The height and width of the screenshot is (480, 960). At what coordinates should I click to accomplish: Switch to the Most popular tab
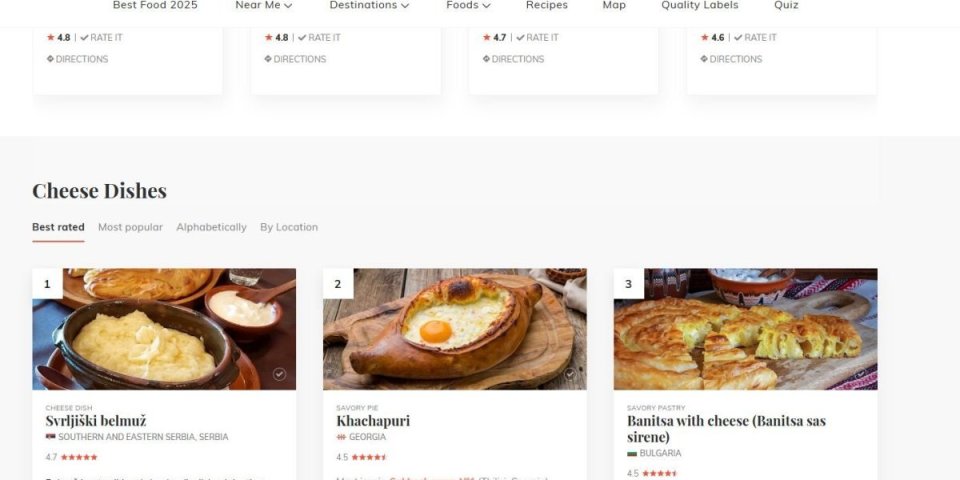coord(130,227)
